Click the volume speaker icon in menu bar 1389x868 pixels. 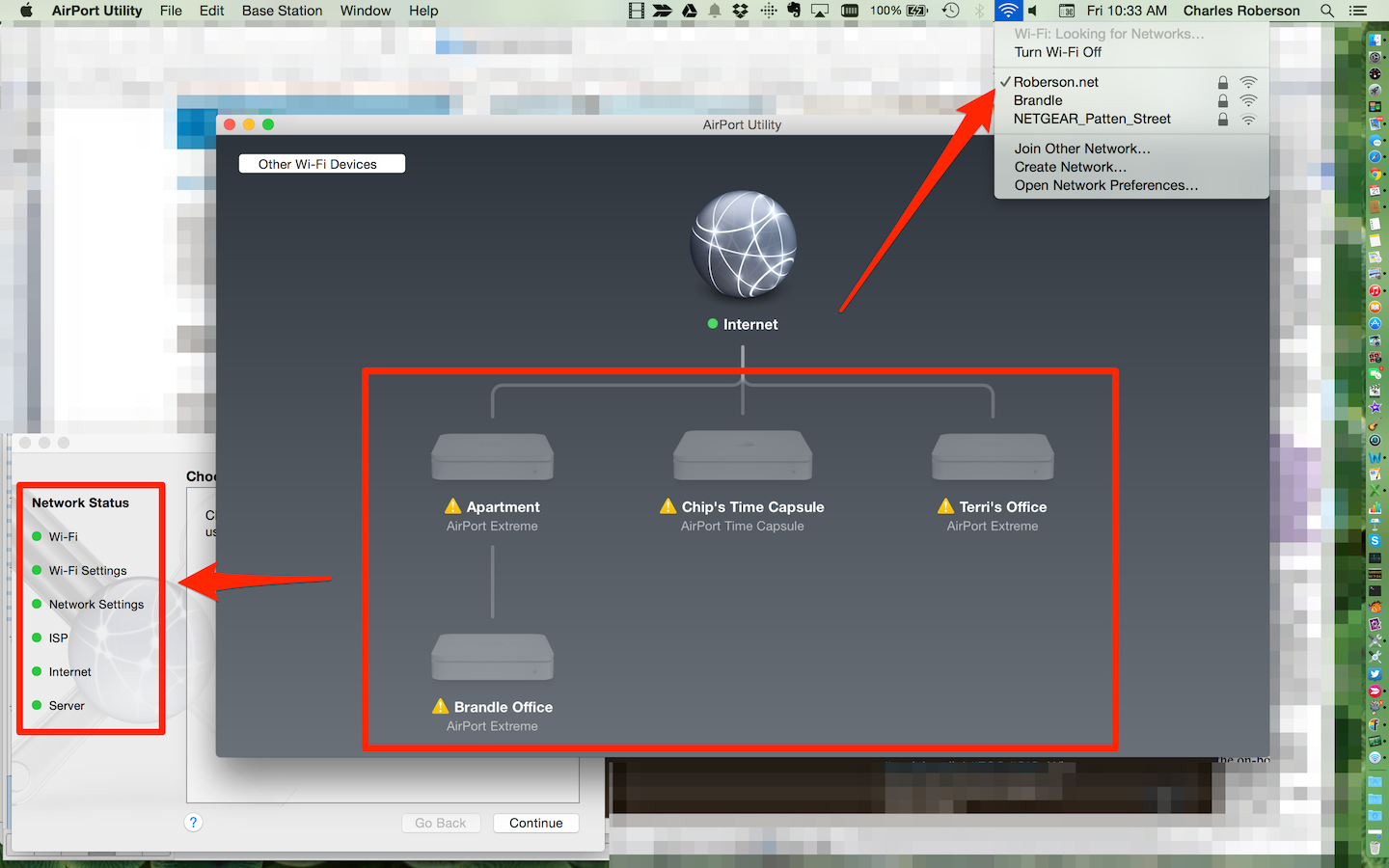point(1033,11)
